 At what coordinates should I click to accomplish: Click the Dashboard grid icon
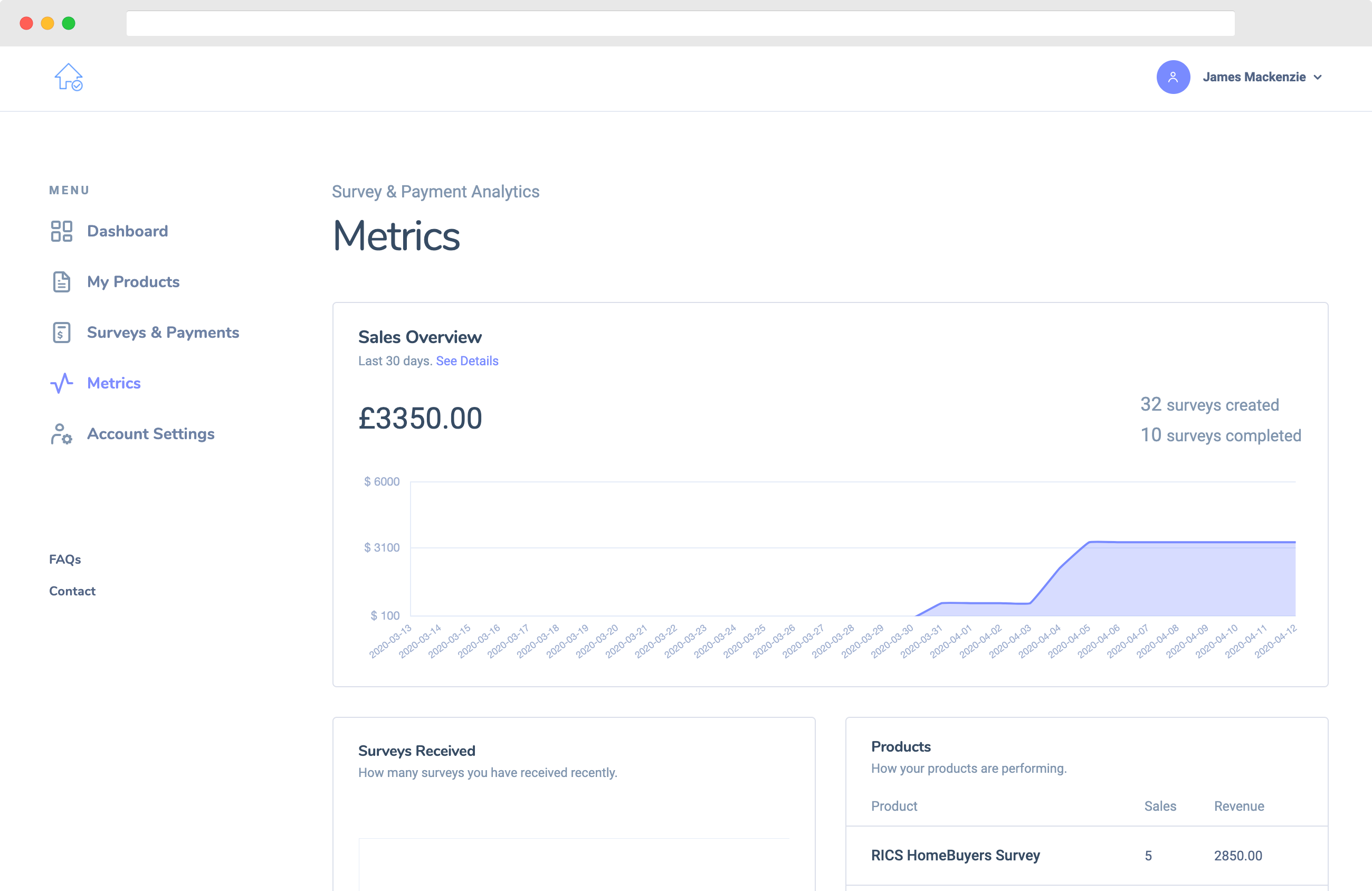61,231
